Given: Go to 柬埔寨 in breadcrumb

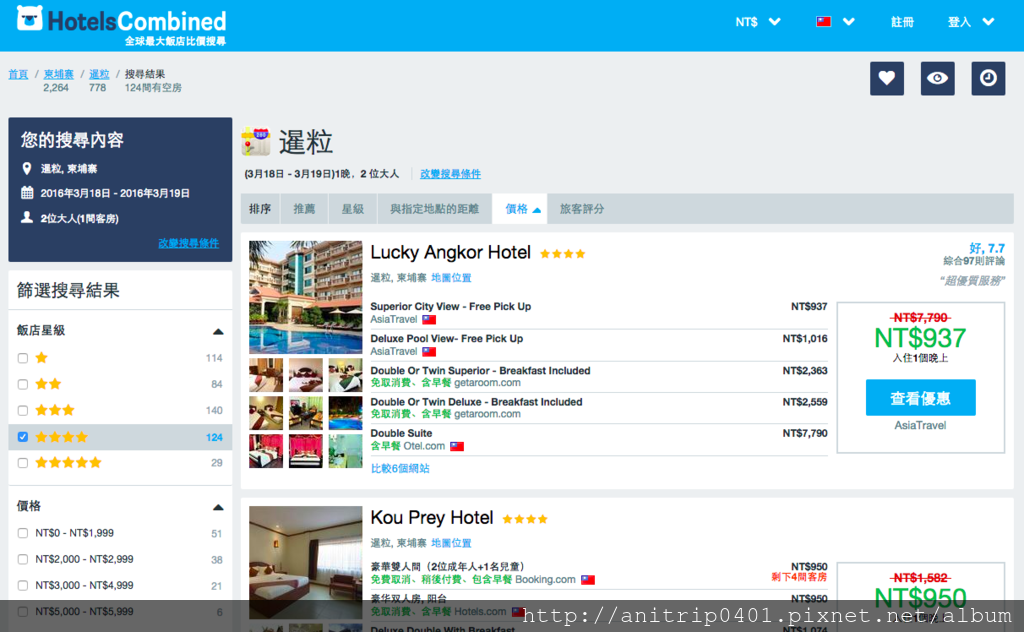Looking at the screenshot, I should tap(59, 74).
